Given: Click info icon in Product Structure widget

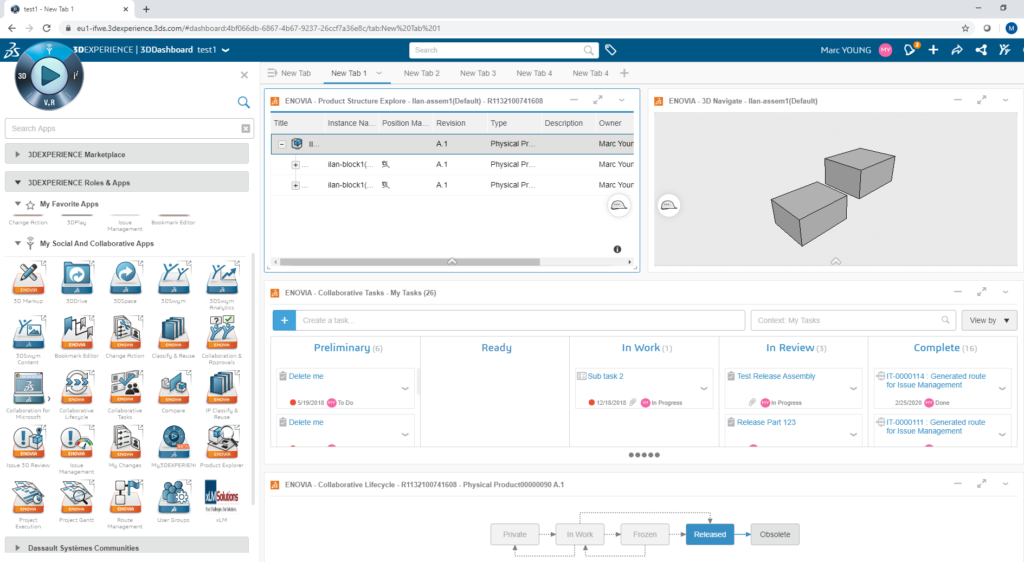Looking at the screenshot, I should click(x=617, y=249).
